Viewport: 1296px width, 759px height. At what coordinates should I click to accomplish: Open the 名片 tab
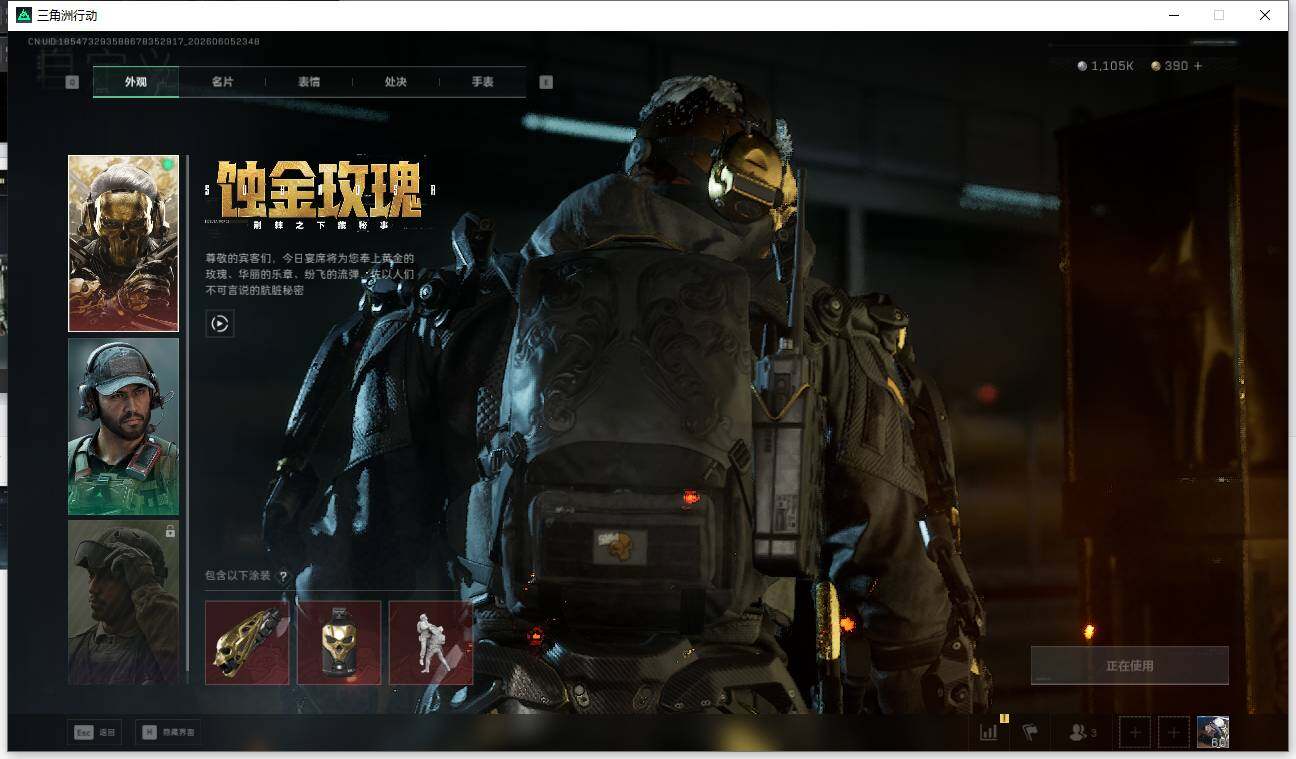222,82
